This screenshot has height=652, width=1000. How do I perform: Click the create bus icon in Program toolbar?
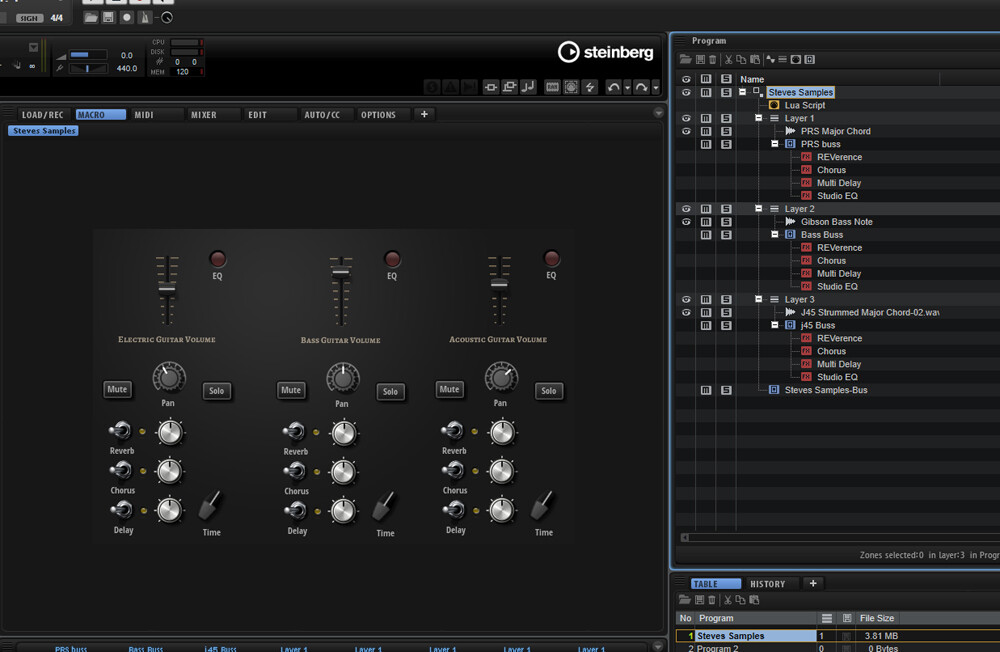tap(810, 59)
